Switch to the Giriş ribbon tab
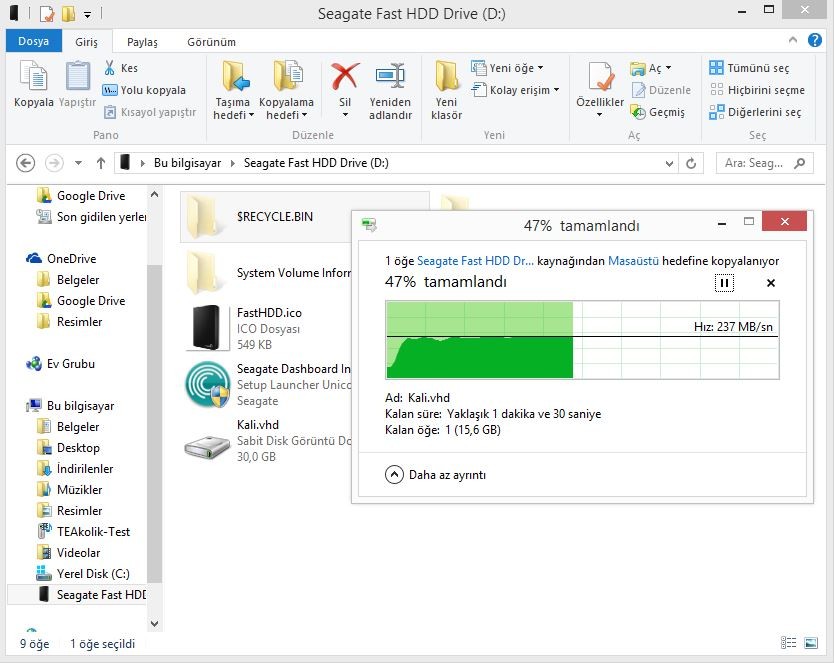The width and height of the screenshot is (834, 663). pyautogui.click(x=86, y=41)
